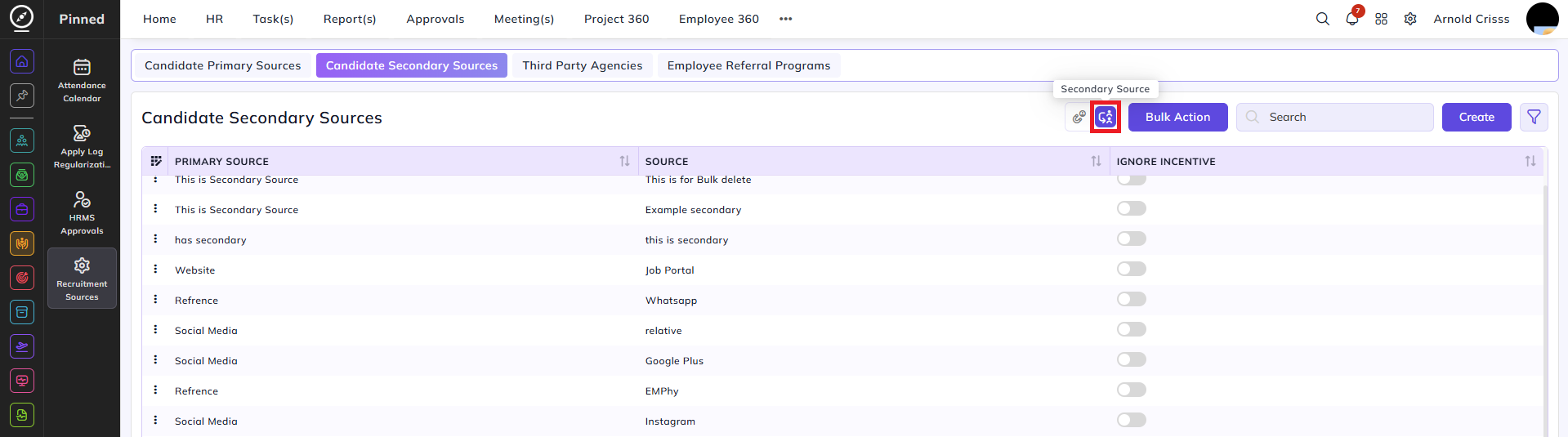Open Recruitment Sources pinned shortcut
The height and width of the screenshot is (437, 1568).
[x=82, y=279]
